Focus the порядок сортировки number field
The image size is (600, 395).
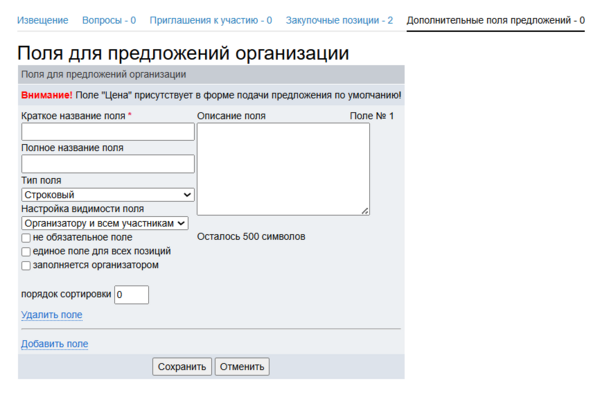pyautogui.click(x=131, y=295)
